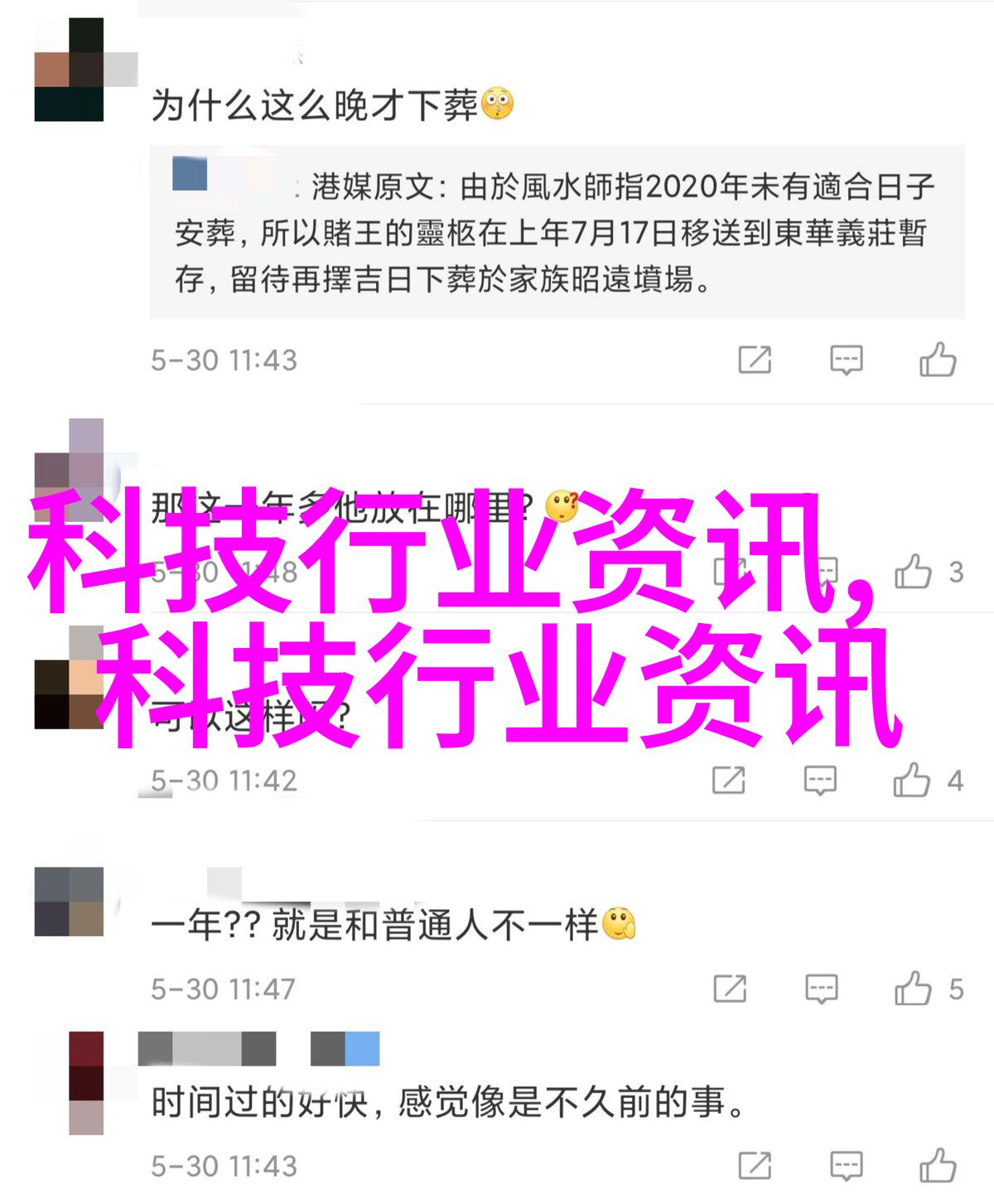Like the comment '时间过的好快'
The image size is (994, 1204).
pos(938,1166)
